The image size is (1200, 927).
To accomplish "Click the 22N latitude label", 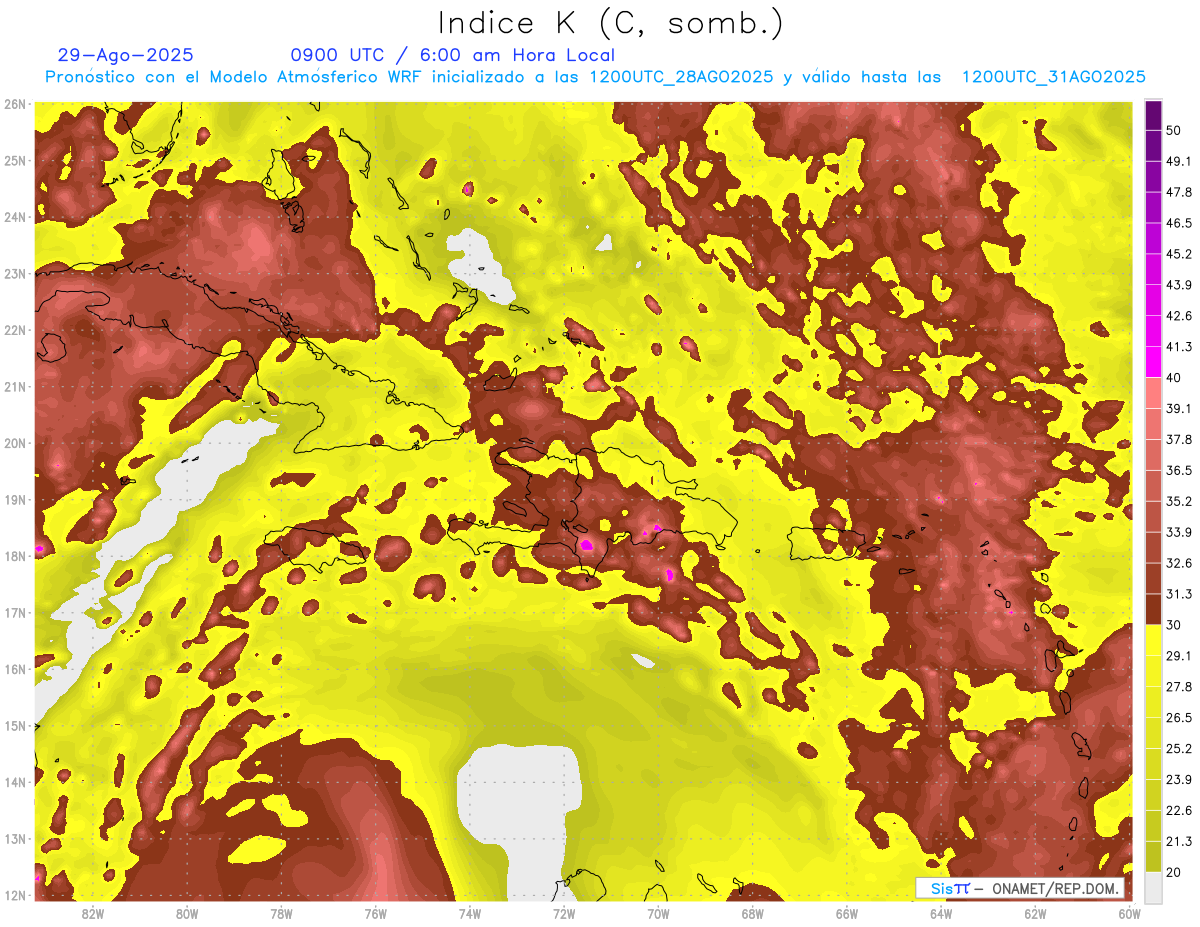I will pos(15,330).
